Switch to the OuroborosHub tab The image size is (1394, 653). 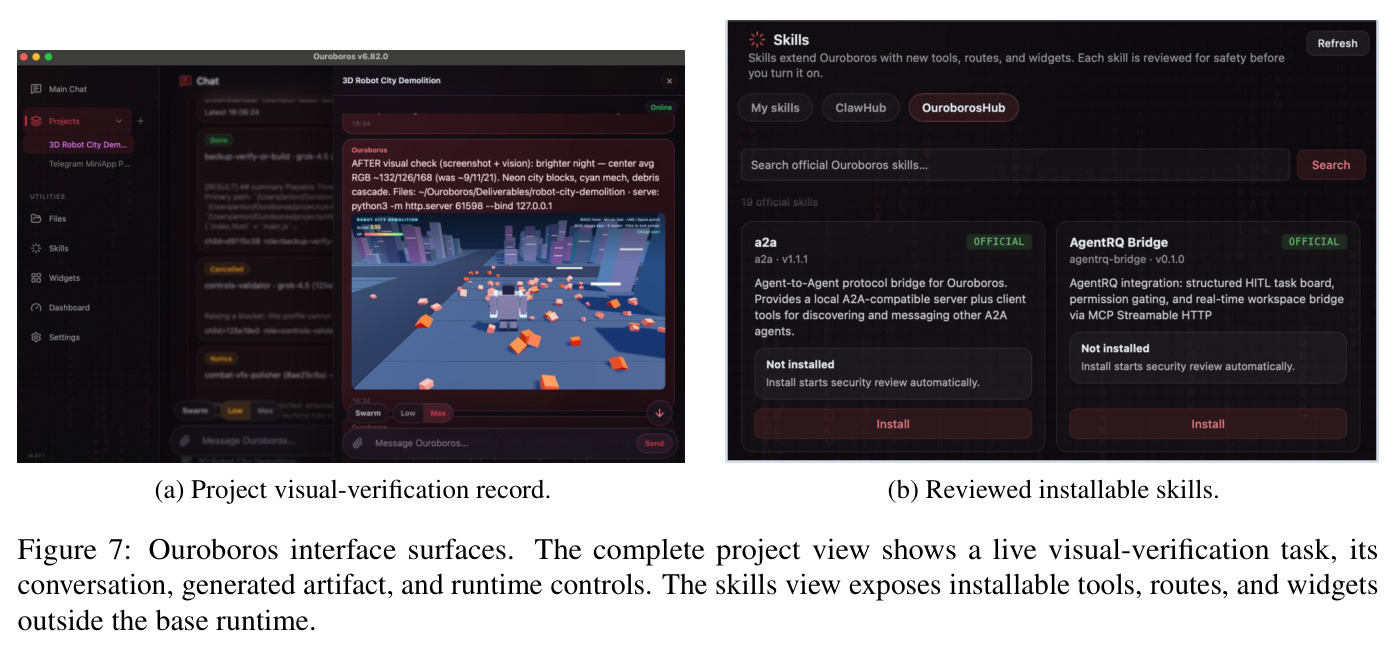pyautogui.click(x=964, y=108)
